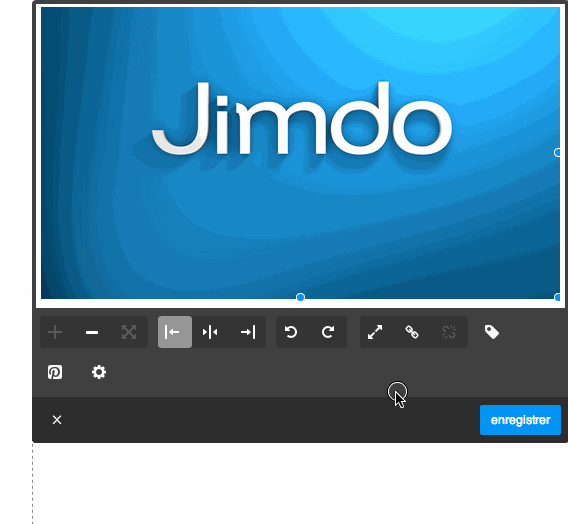Center the image with align center icon
Image resolution: width=568 pixels, height=524 pixels.
pos(210,332)
